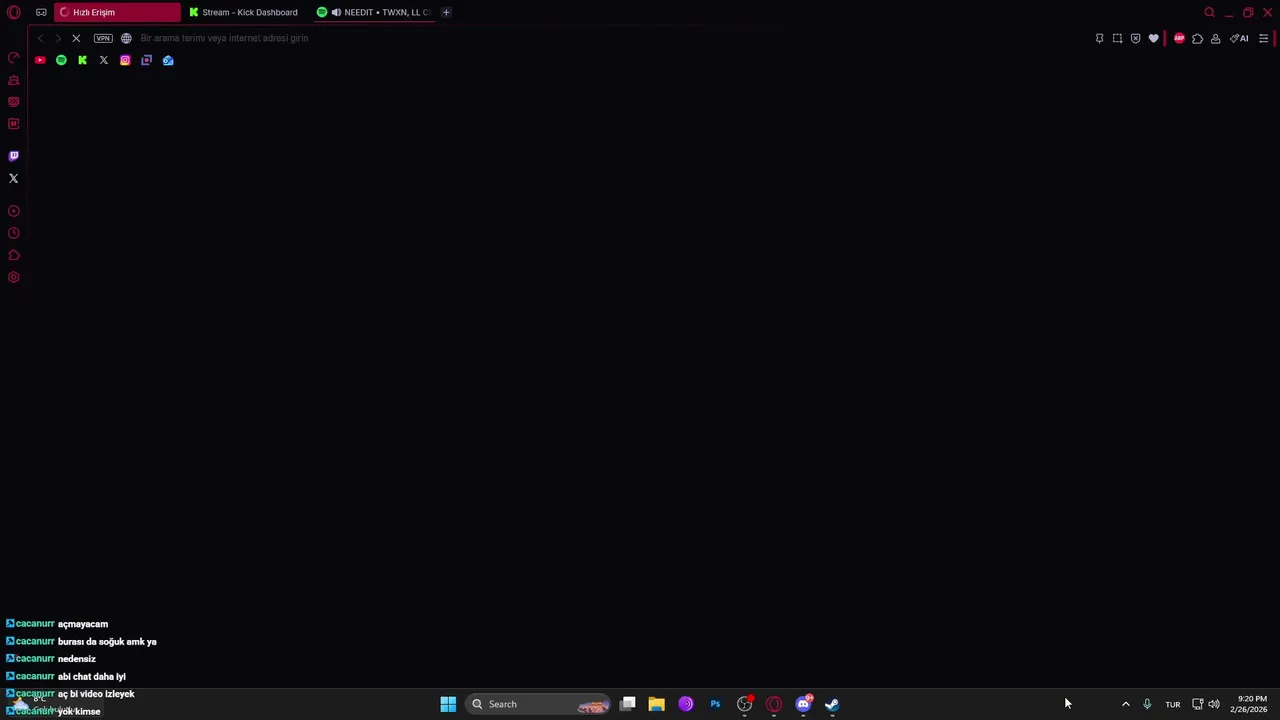
Task: Open Twitch panel in sidebar
Action: click(x=14, y=156)
